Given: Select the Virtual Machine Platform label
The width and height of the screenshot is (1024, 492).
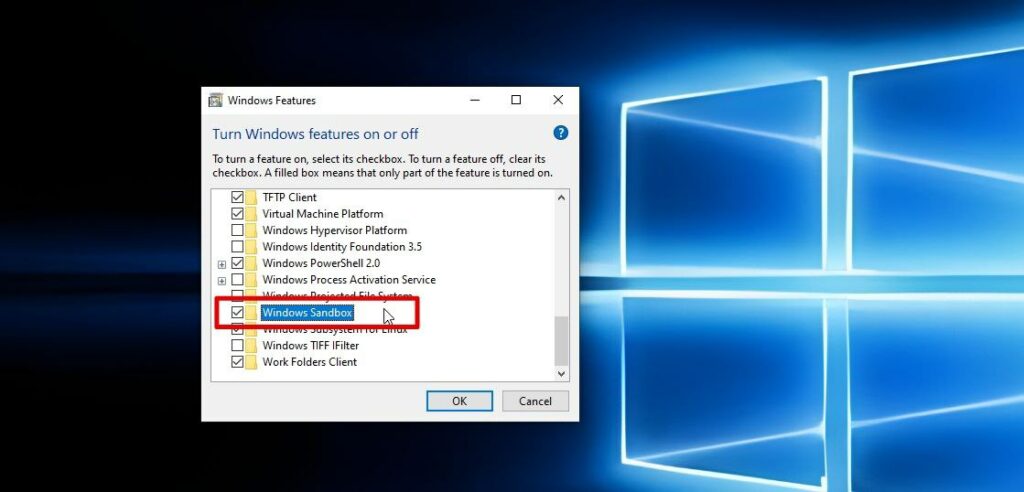Looking at the screenshot, I should (323, 214).
